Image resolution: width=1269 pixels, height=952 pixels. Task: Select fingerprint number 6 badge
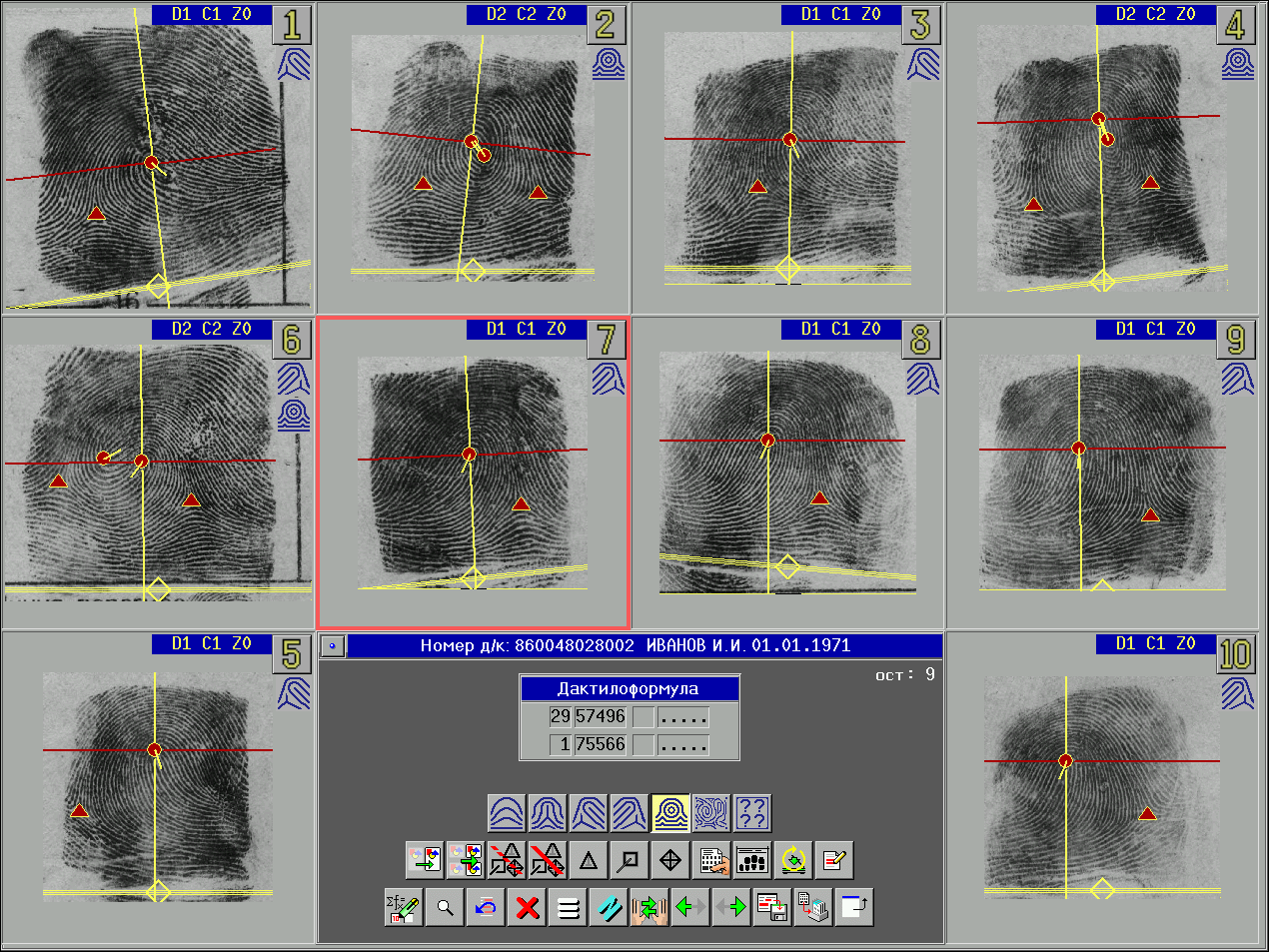coord(292,340)
